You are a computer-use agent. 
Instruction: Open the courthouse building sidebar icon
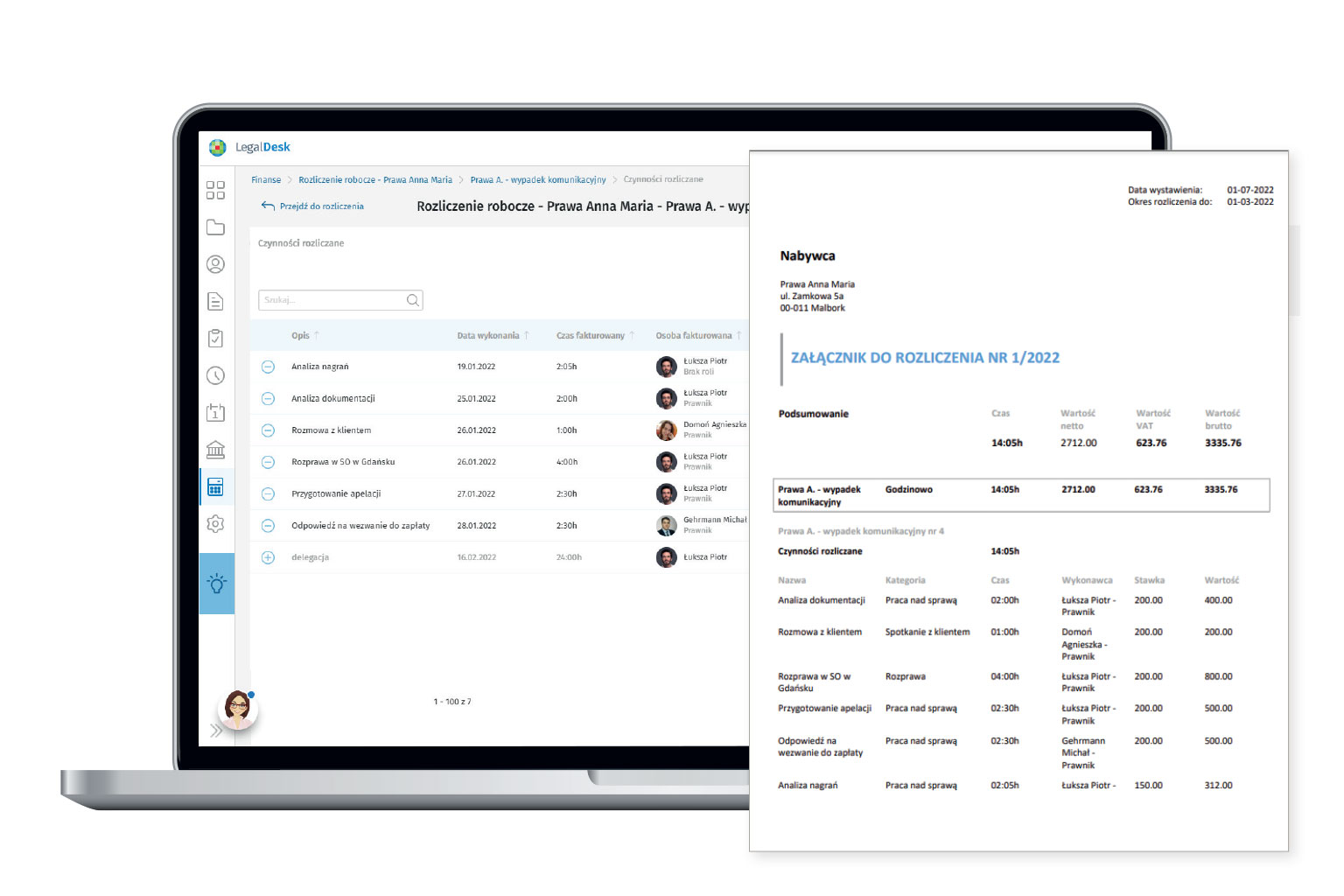click(x=215, y=450)
